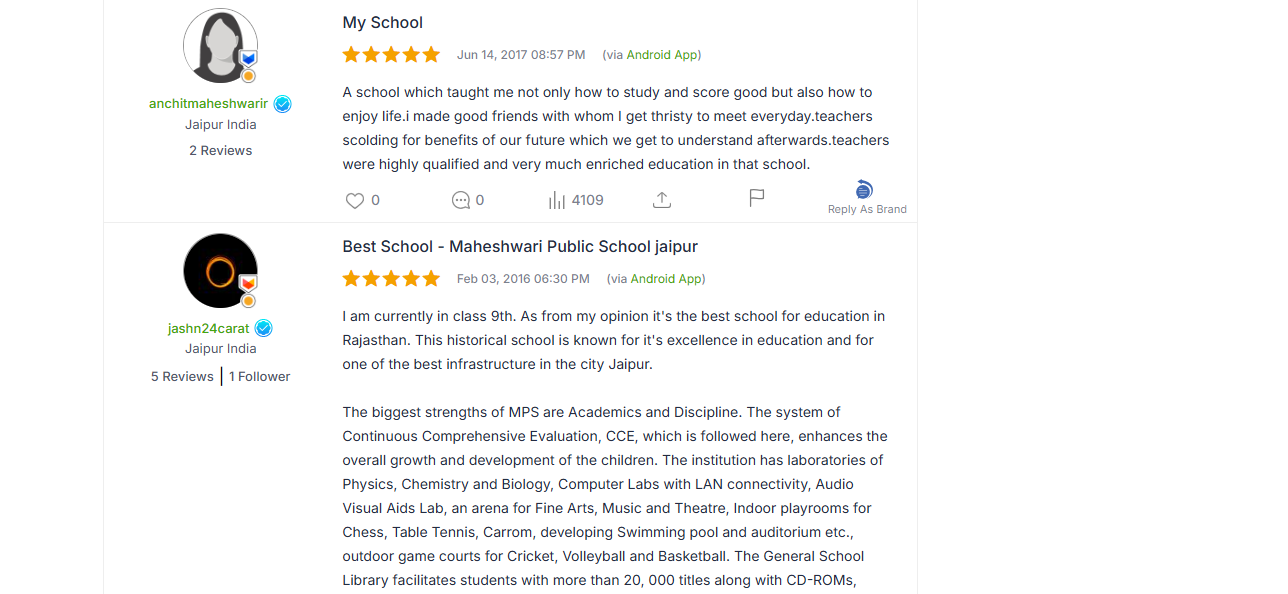The height and width of the screenshot is (594, 1288).
Task: Open comments on the My School review
Action: (461, 200)
